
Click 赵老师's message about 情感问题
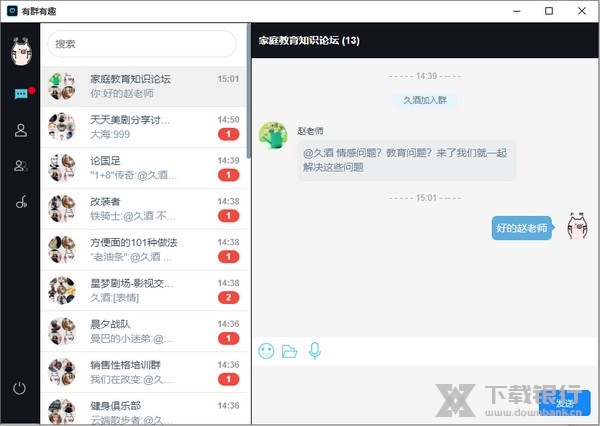(407, 160)
